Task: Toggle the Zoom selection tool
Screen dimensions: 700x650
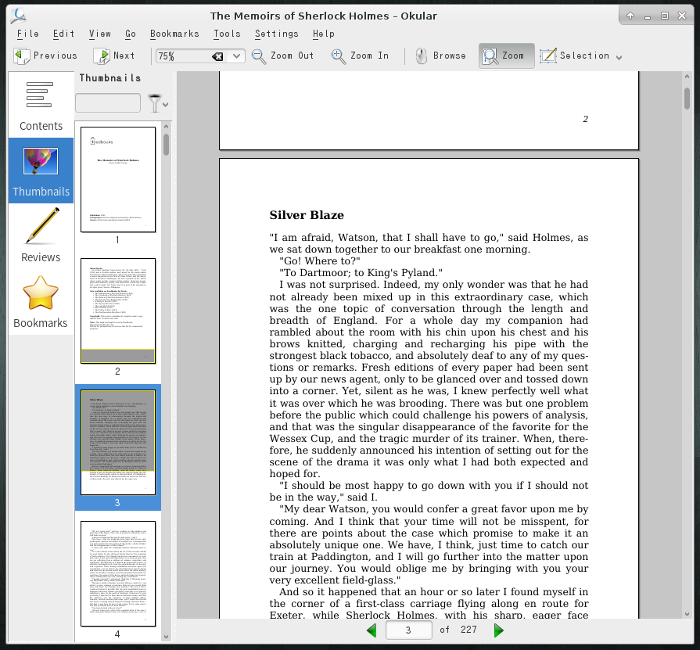Action: 506,56
